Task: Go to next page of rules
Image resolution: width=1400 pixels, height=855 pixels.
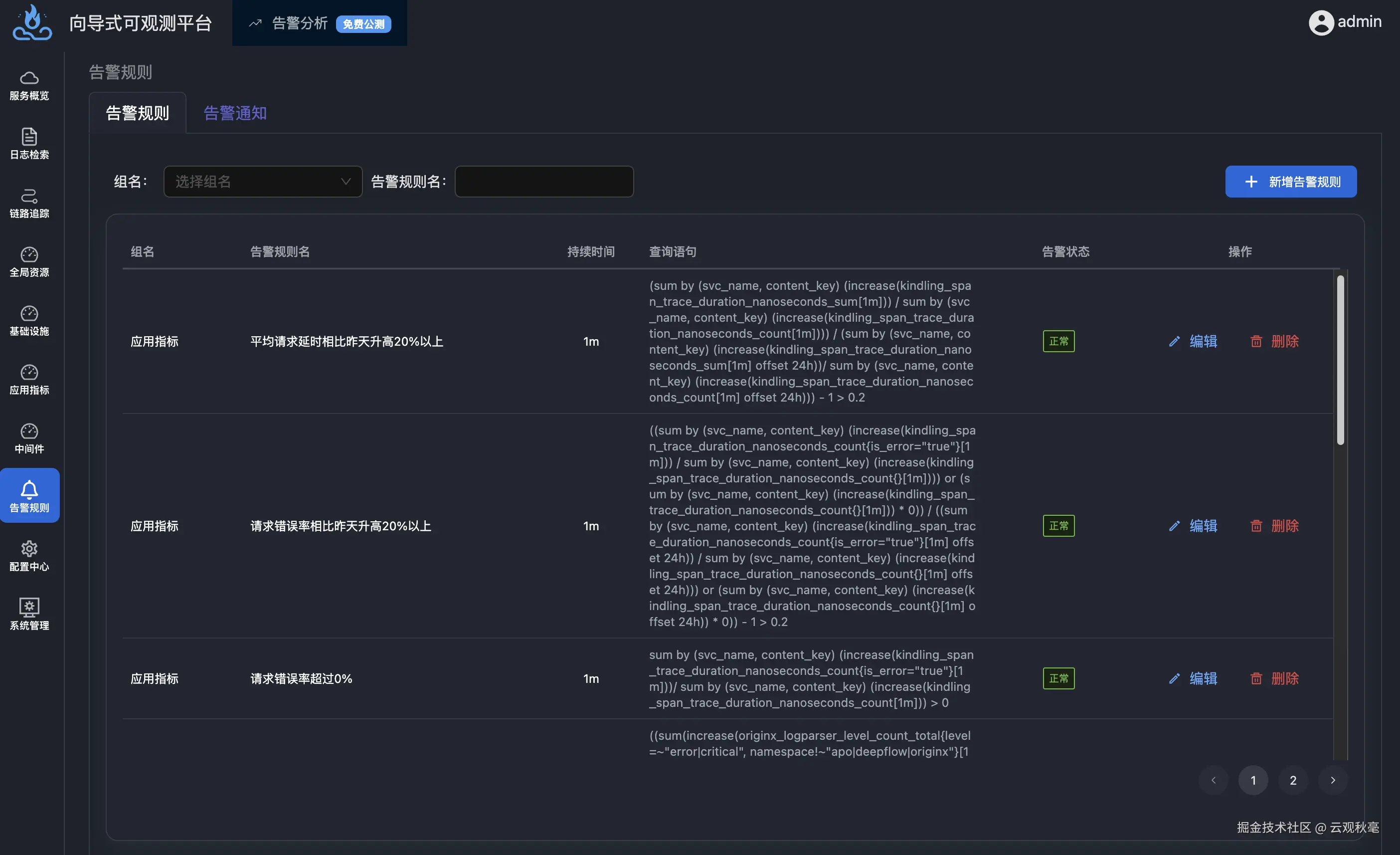Action: pos(1332,780)
